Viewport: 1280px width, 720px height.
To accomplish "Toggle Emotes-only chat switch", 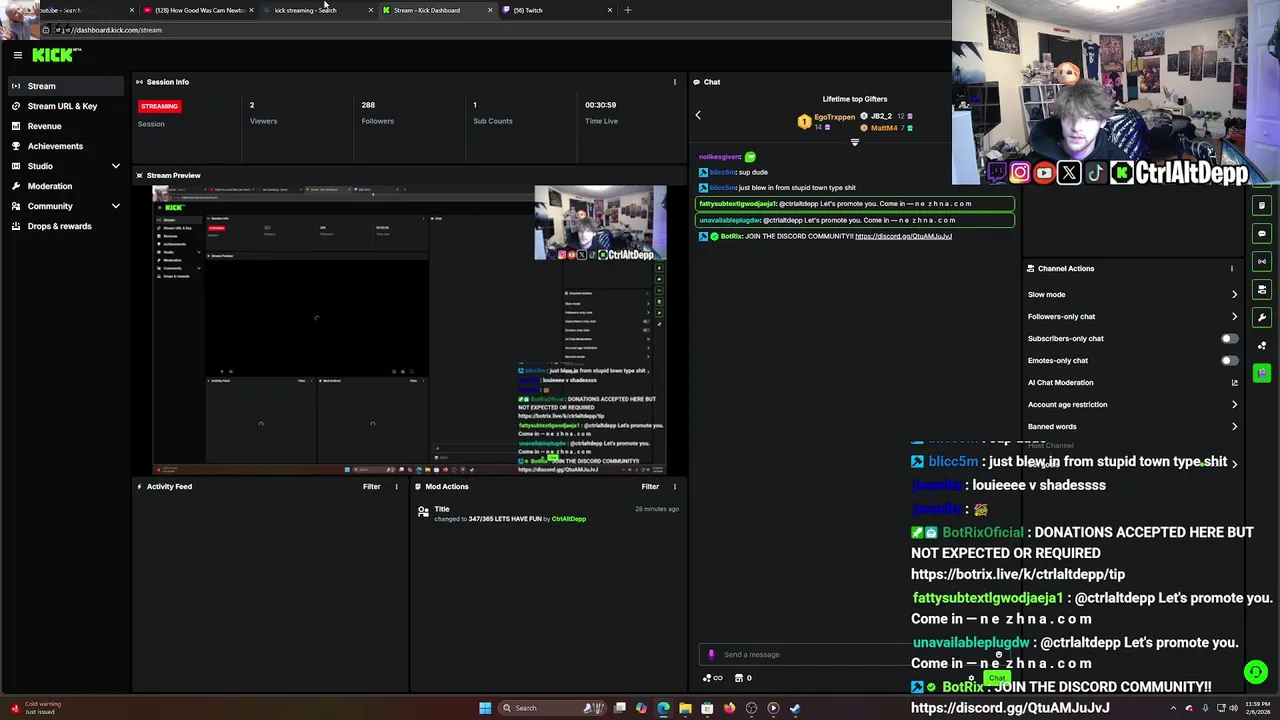I will point(1229,361).
